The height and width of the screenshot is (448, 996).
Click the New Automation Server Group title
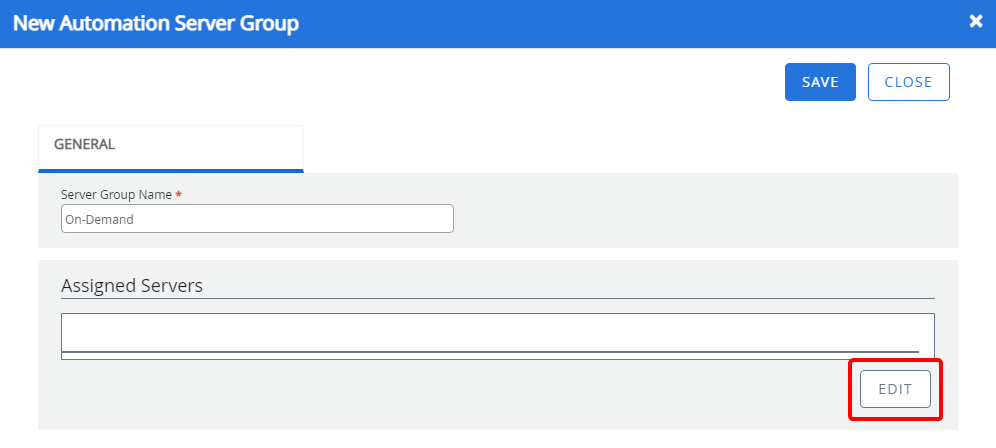coord(156,23)
